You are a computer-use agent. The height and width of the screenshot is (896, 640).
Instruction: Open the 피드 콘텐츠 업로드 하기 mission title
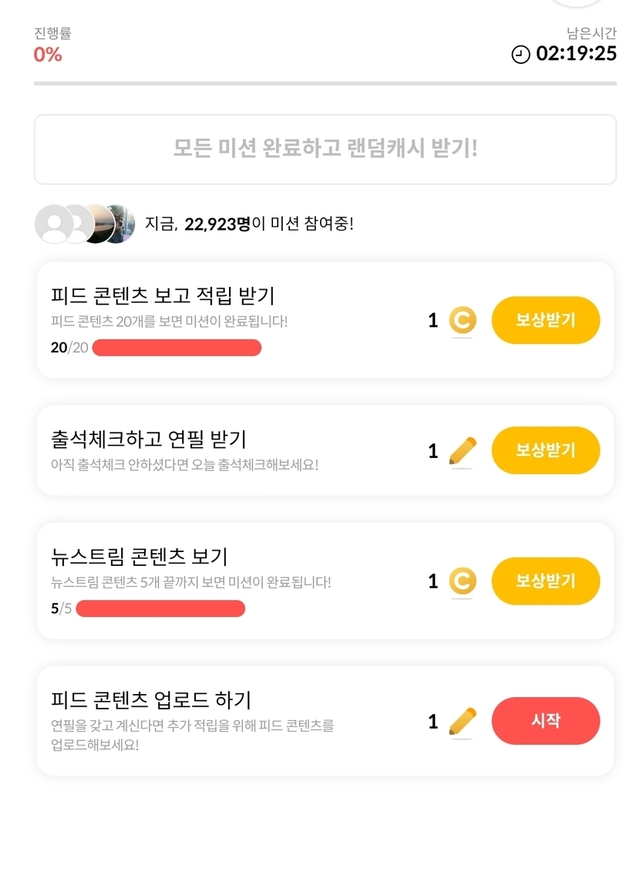[x=151, y=699]
